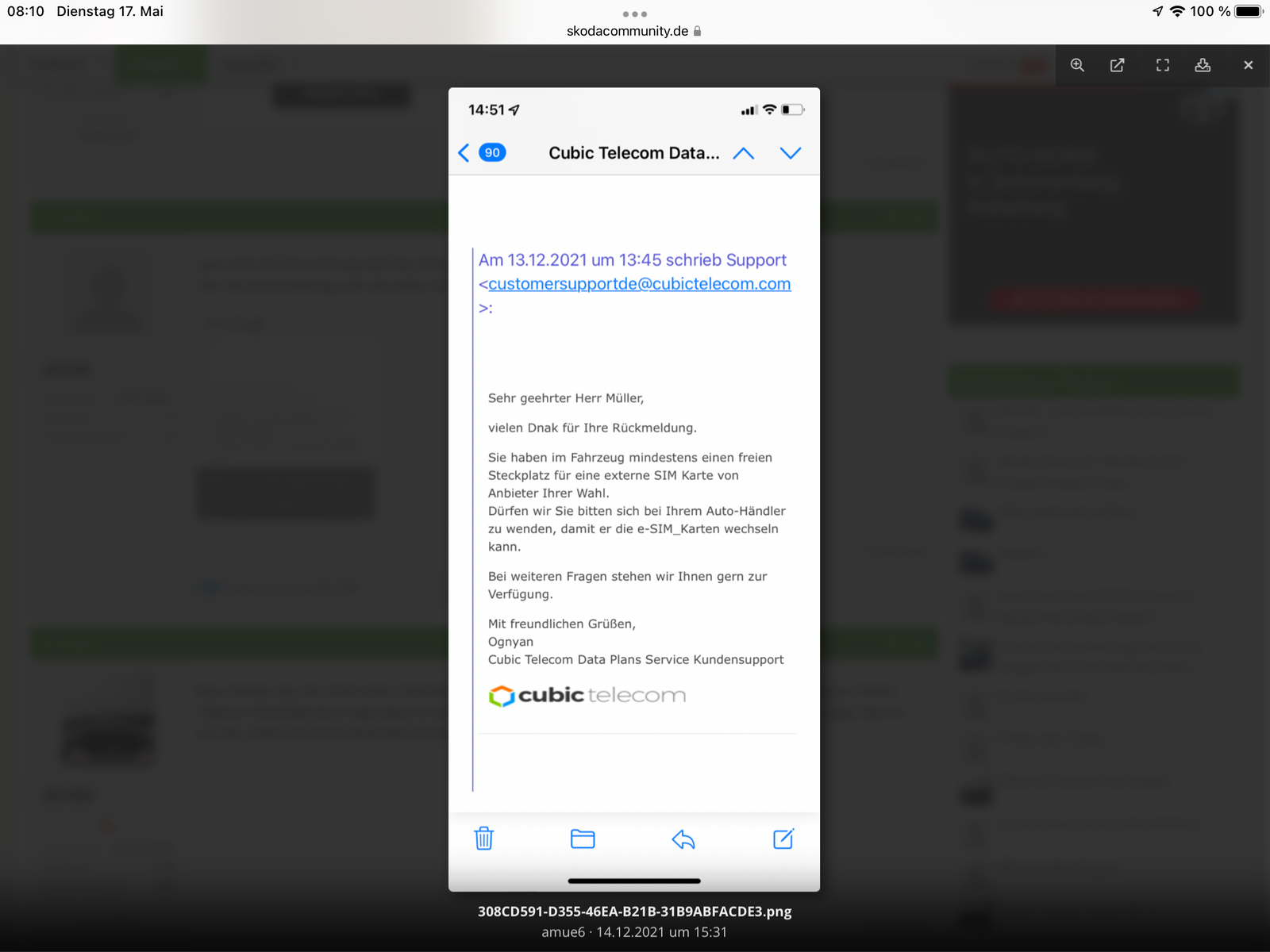Tap the trash icon in the mail screenshot
Image resolution: width=1270 pixels, height=952 pixels.
pos(484,839)
